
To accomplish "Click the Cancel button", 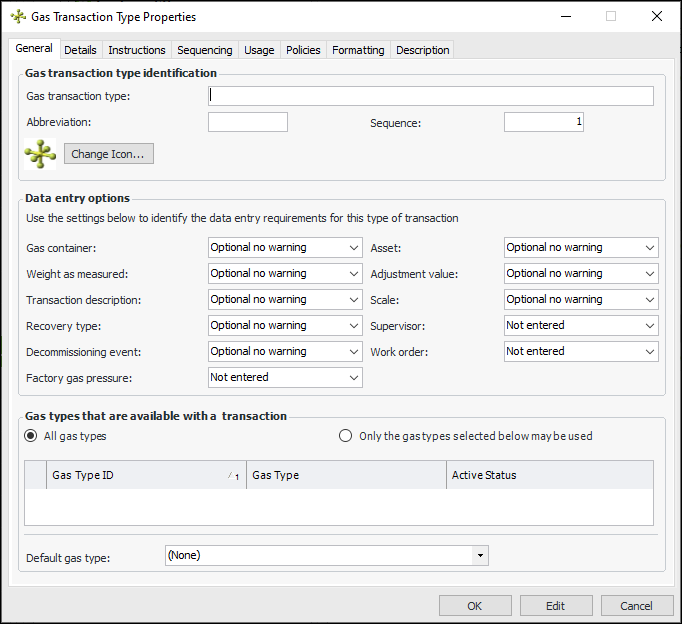I will [636, 606].
